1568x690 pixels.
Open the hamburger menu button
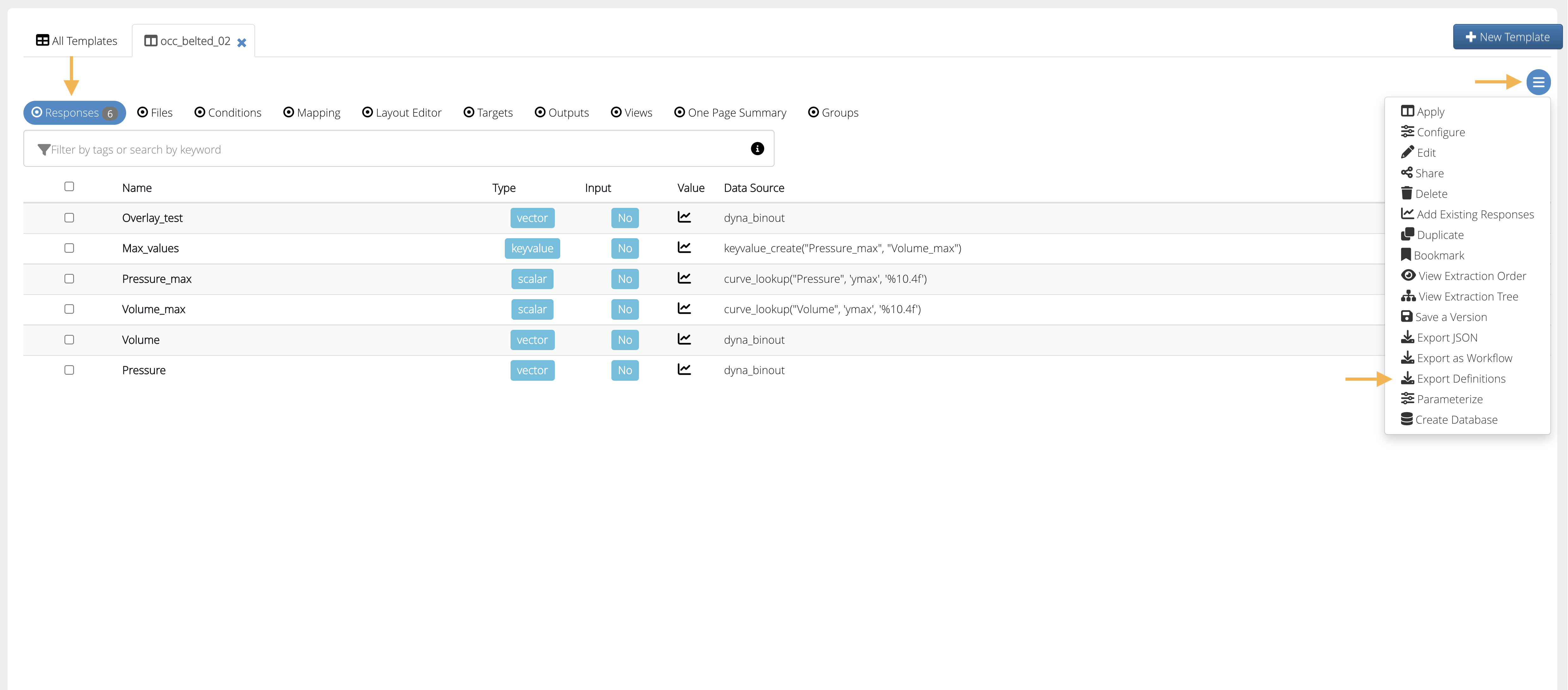(x=1538, y=82)
